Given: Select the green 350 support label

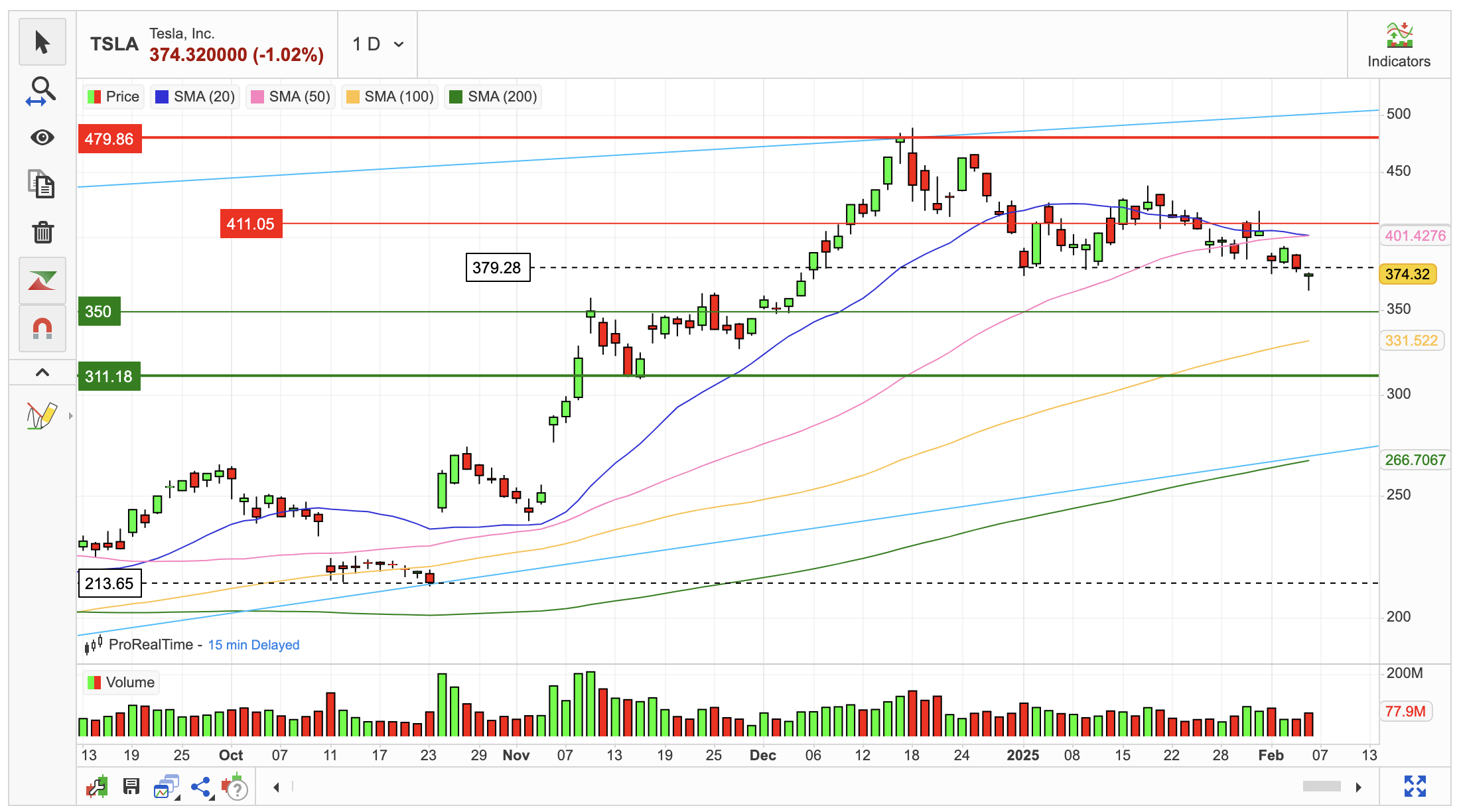Looking at the screenshot, I should [99, 311].
